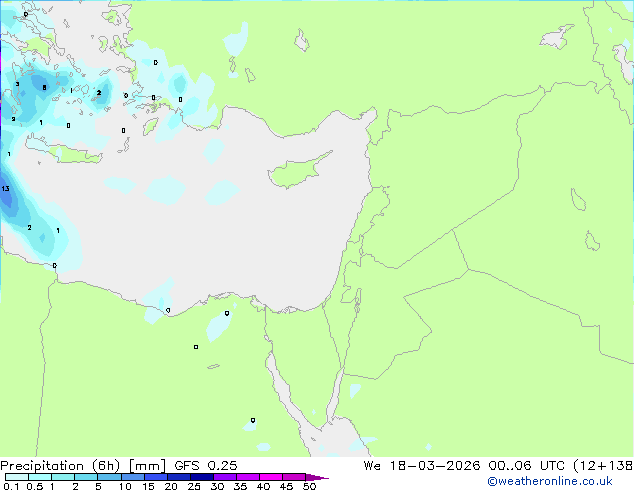The height and width of the screenshot is (490, 634).
Task: Click the above-50 arrow tip of legend
Action: 317,477
